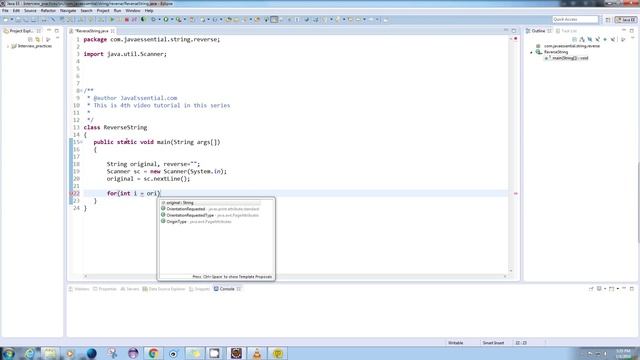Open the Run menu
640x360 pixels.
click(118, 11)
